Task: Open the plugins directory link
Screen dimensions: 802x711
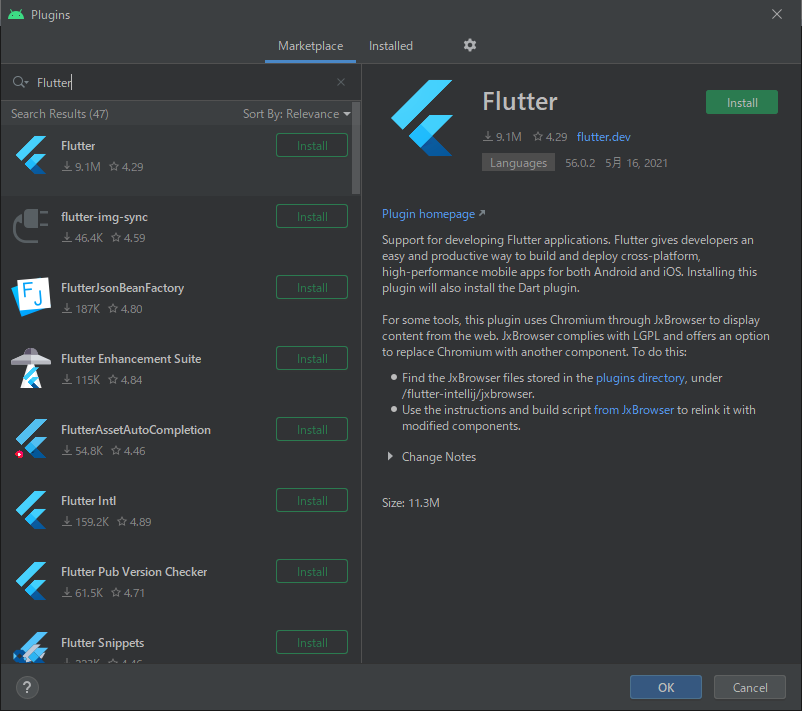Action: pos(640,378)
